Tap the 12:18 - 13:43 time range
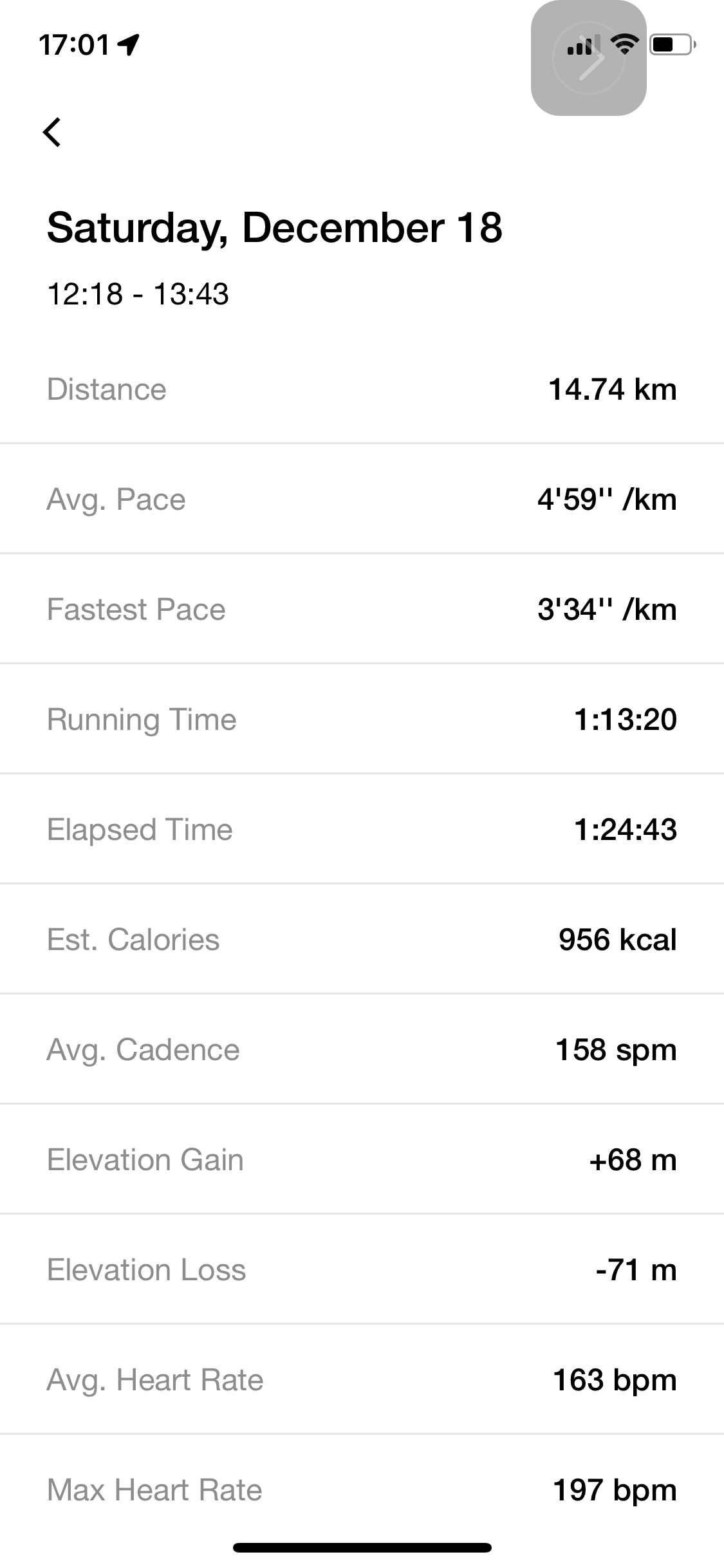The width and height of the screenshot is (724, 1568). (x=138, y=294)
